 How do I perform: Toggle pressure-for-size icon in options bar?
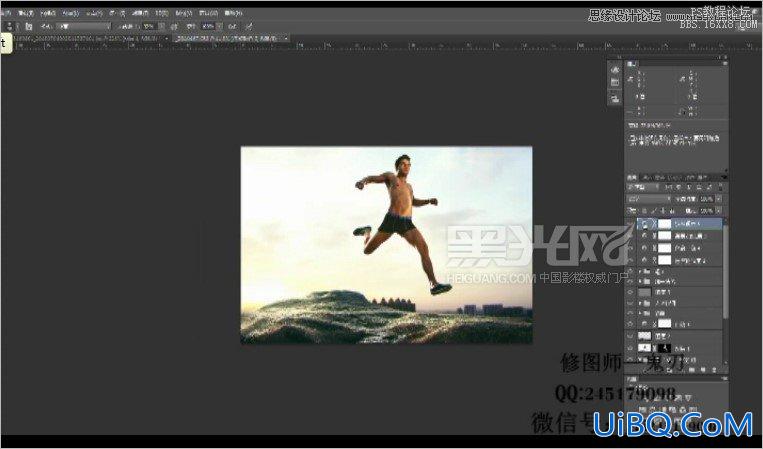(249, 27)
